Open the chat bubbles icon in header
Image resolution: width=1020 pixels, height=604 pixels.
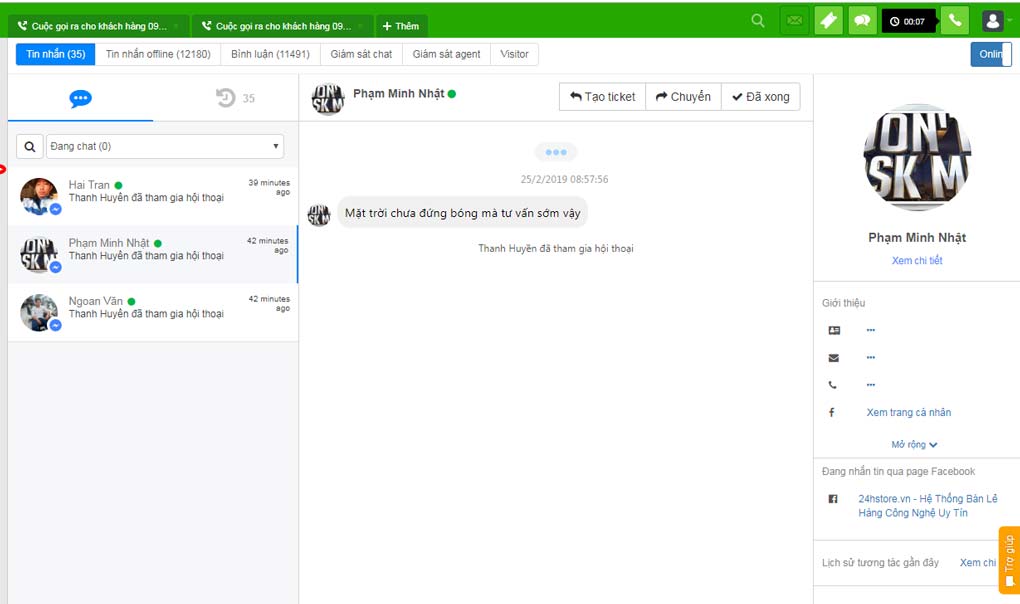862,21
